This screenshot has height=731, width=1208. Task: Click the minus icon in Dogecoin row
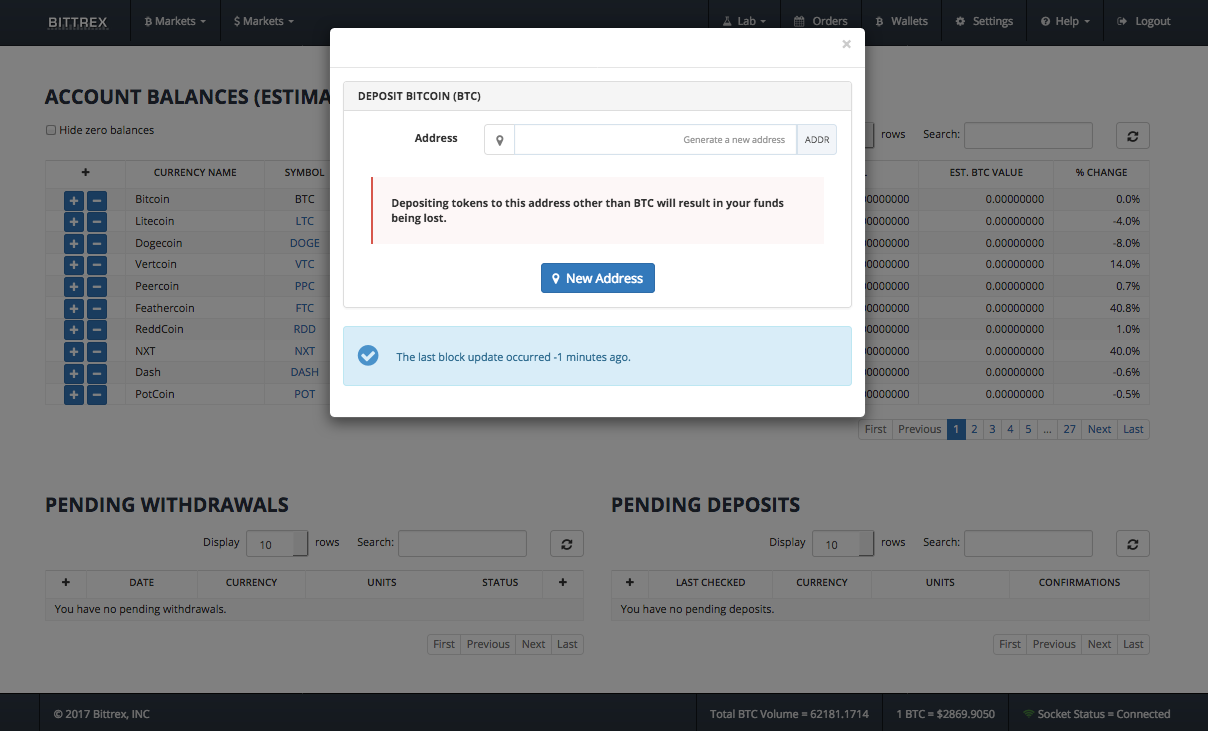97,243
